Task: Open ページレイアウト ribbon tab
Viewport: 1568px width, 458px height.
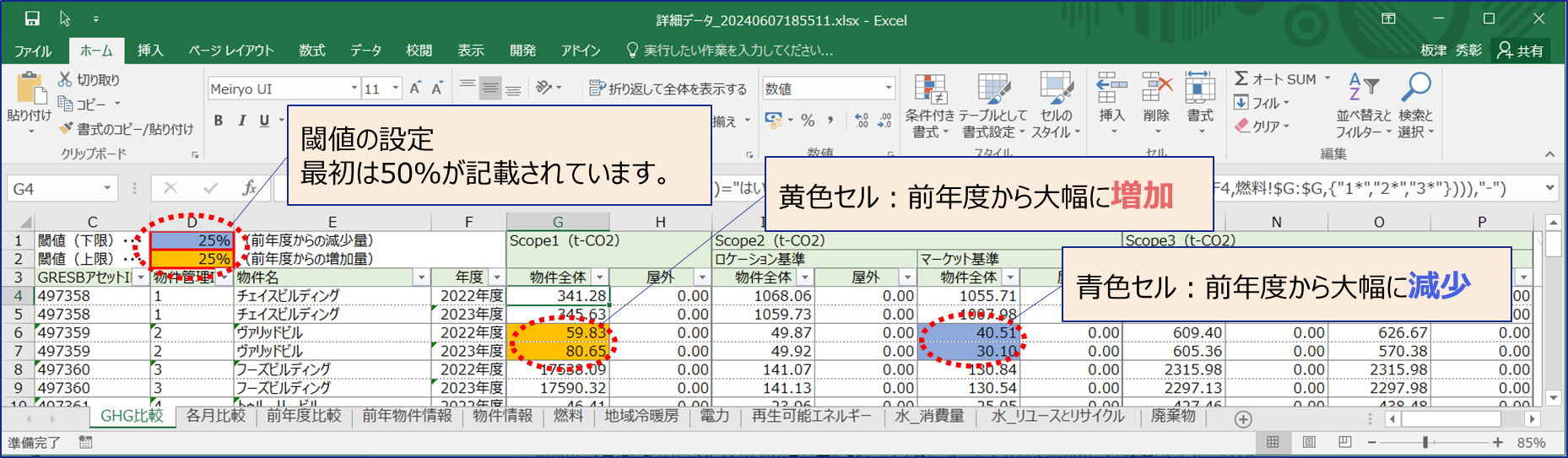Action: [x=231, y=51]
